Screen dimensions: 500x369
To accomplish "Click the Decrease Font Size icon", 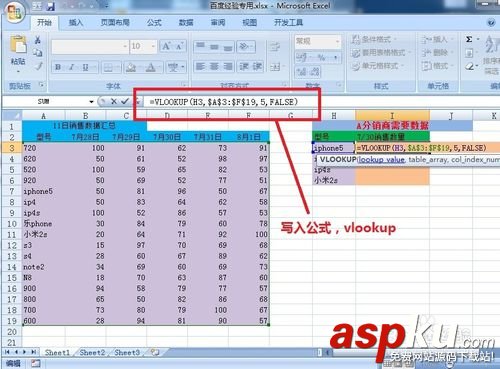I will click(x=179, y=46).
